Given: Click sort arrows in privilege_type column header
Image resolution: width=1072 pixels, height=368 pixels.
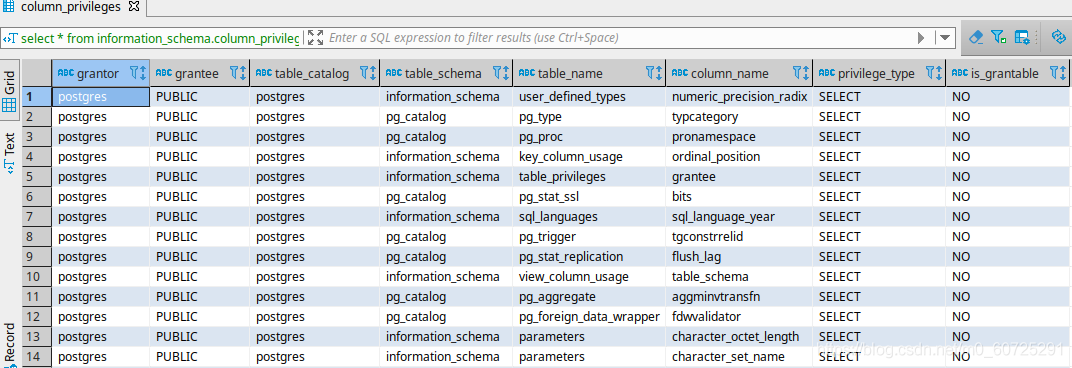Looking at the screenshot, I should (938, 73).
